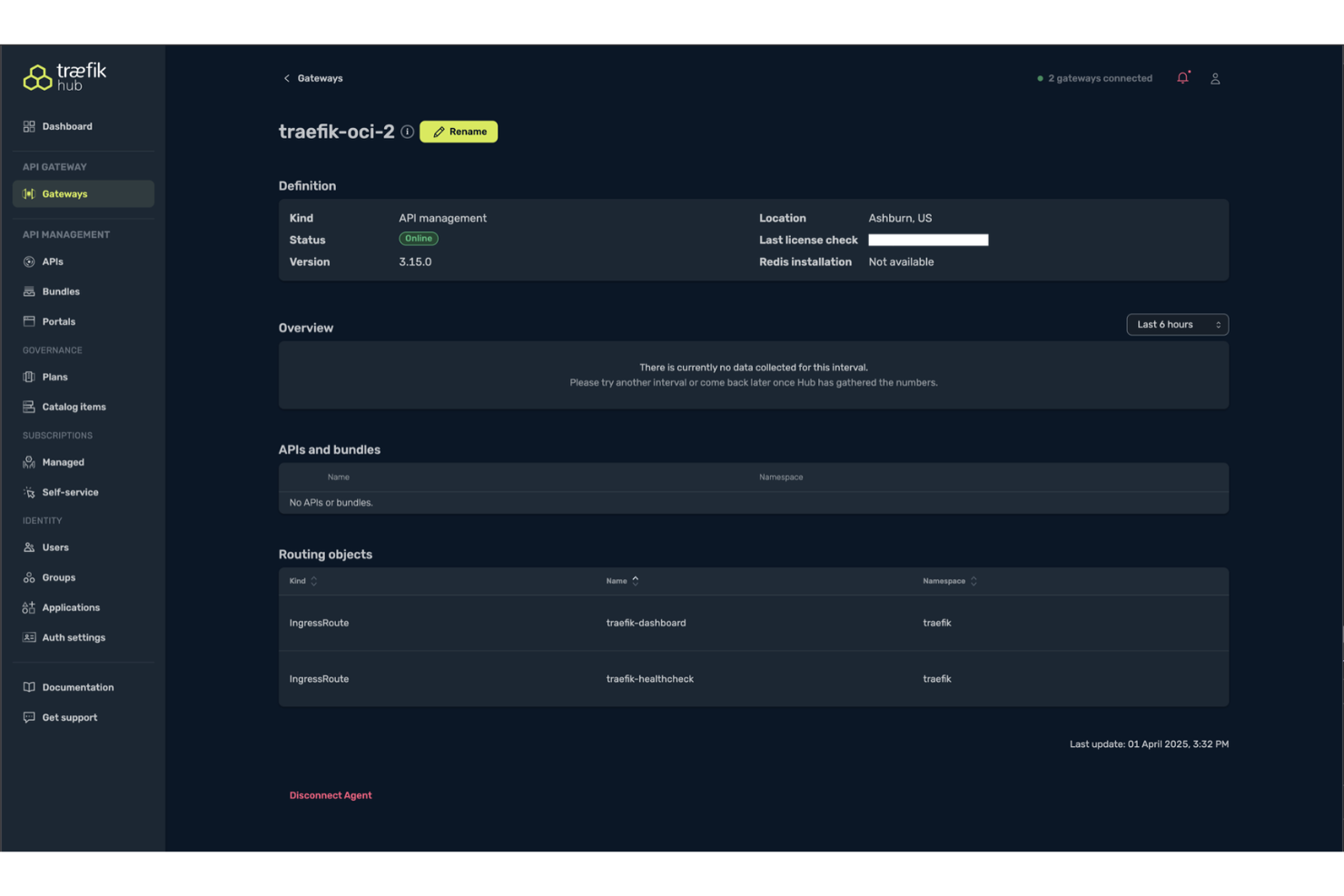This screenshot has width=1344, height=896.
Task: Select Applications in the sidebar
Action: [x=71, y=607]
